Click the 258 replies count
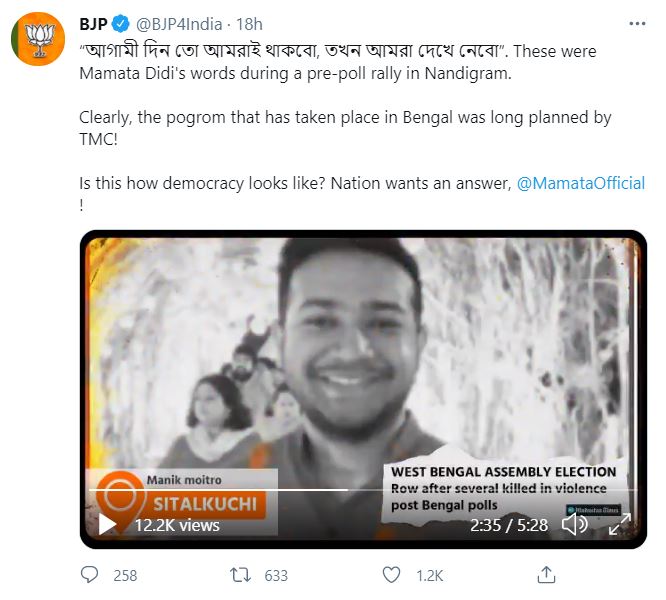Image resolution: width=666 pixels, height=600 pixels. click(x=125, y=575)
